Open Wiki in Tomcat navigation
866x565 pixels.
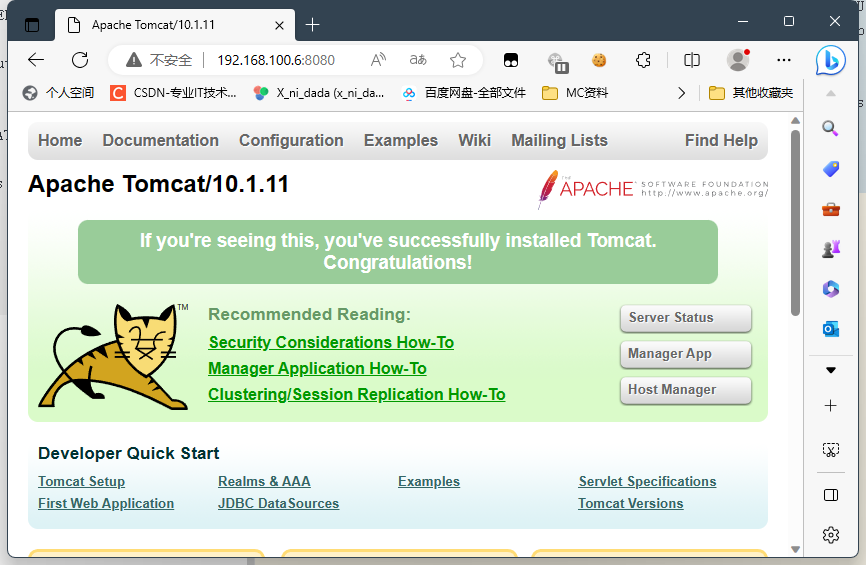(474, 140)
